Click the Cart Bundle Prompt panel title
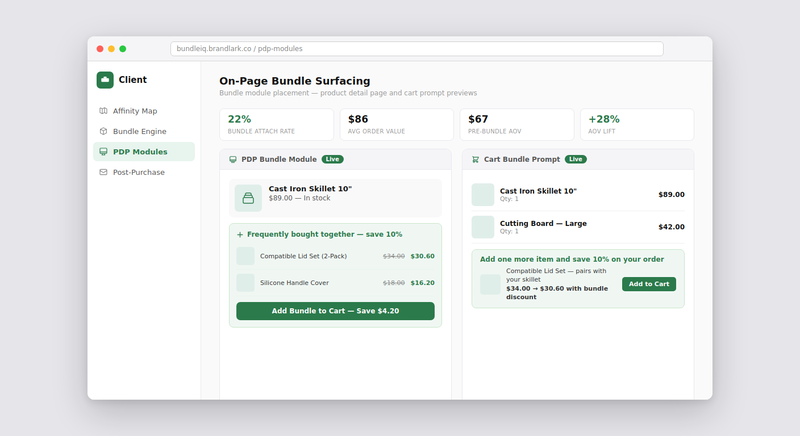The width and height of the screenshot is (800, 436). click(x=522, y=159)
